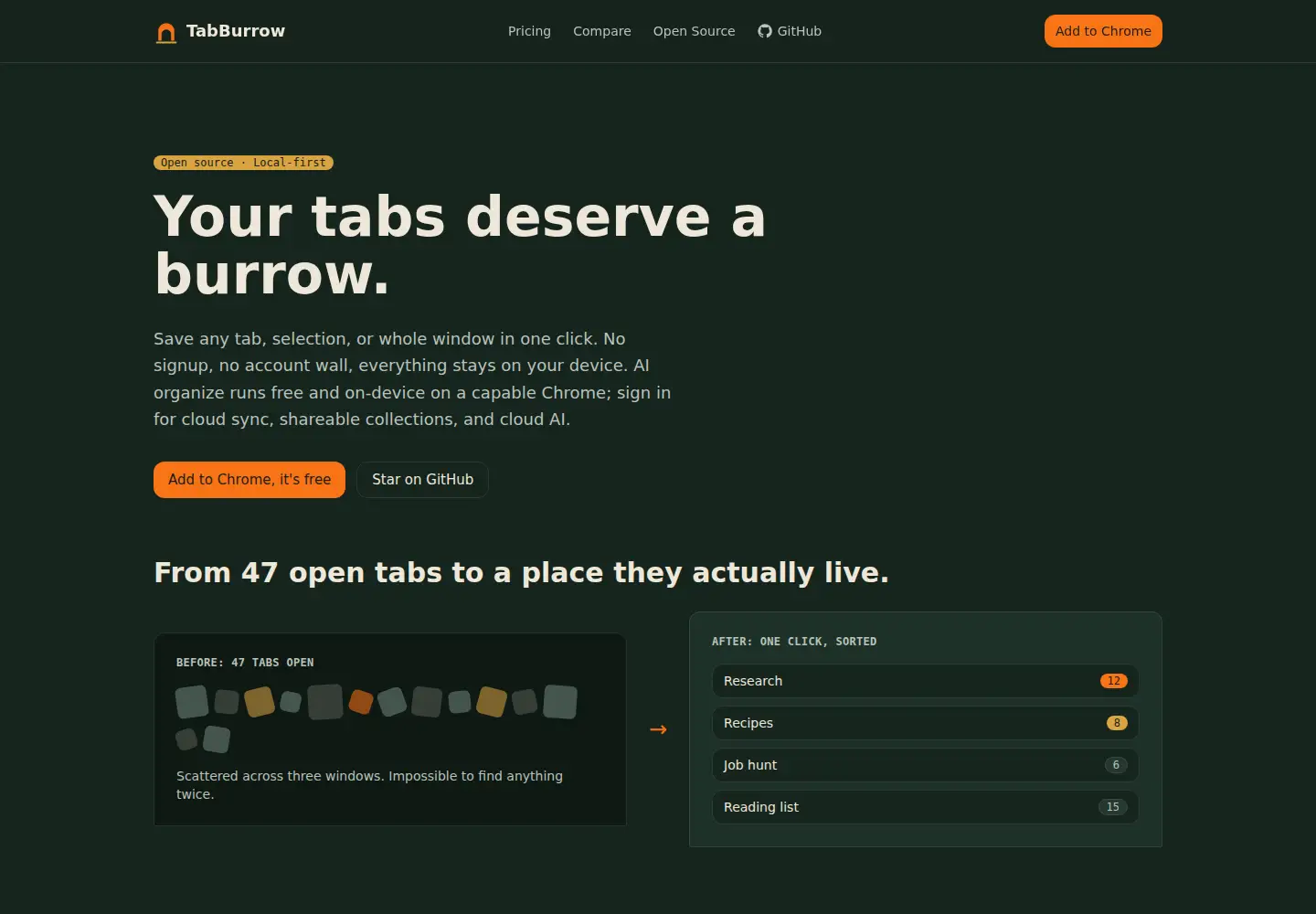Click the TabBurrow orange burrow logo icon
The height and width of the screenshot is (914, 1316).
tap(165, 32)
